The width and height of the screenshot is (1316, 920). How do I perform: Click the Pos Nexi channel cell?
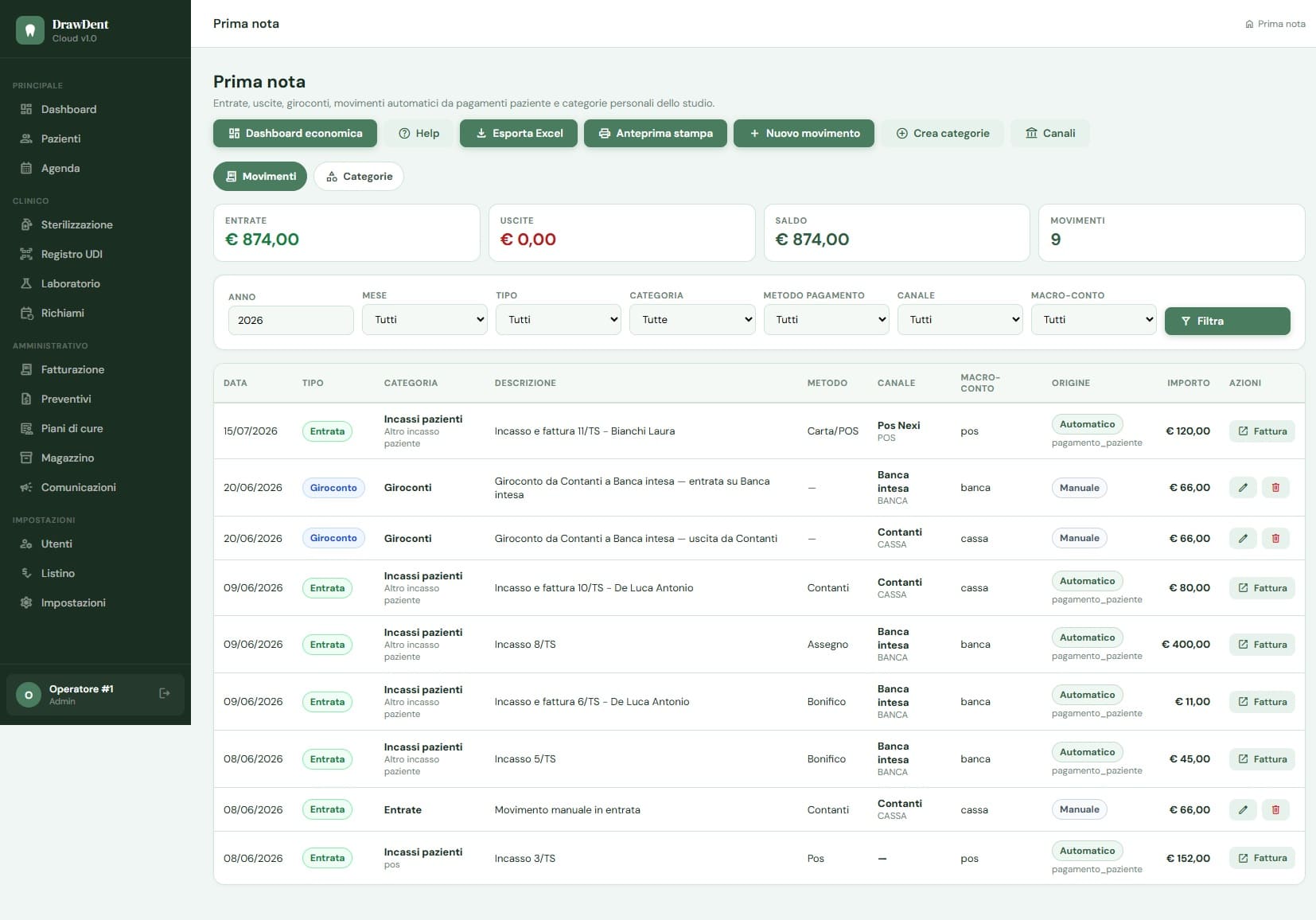tap(899, 431)
